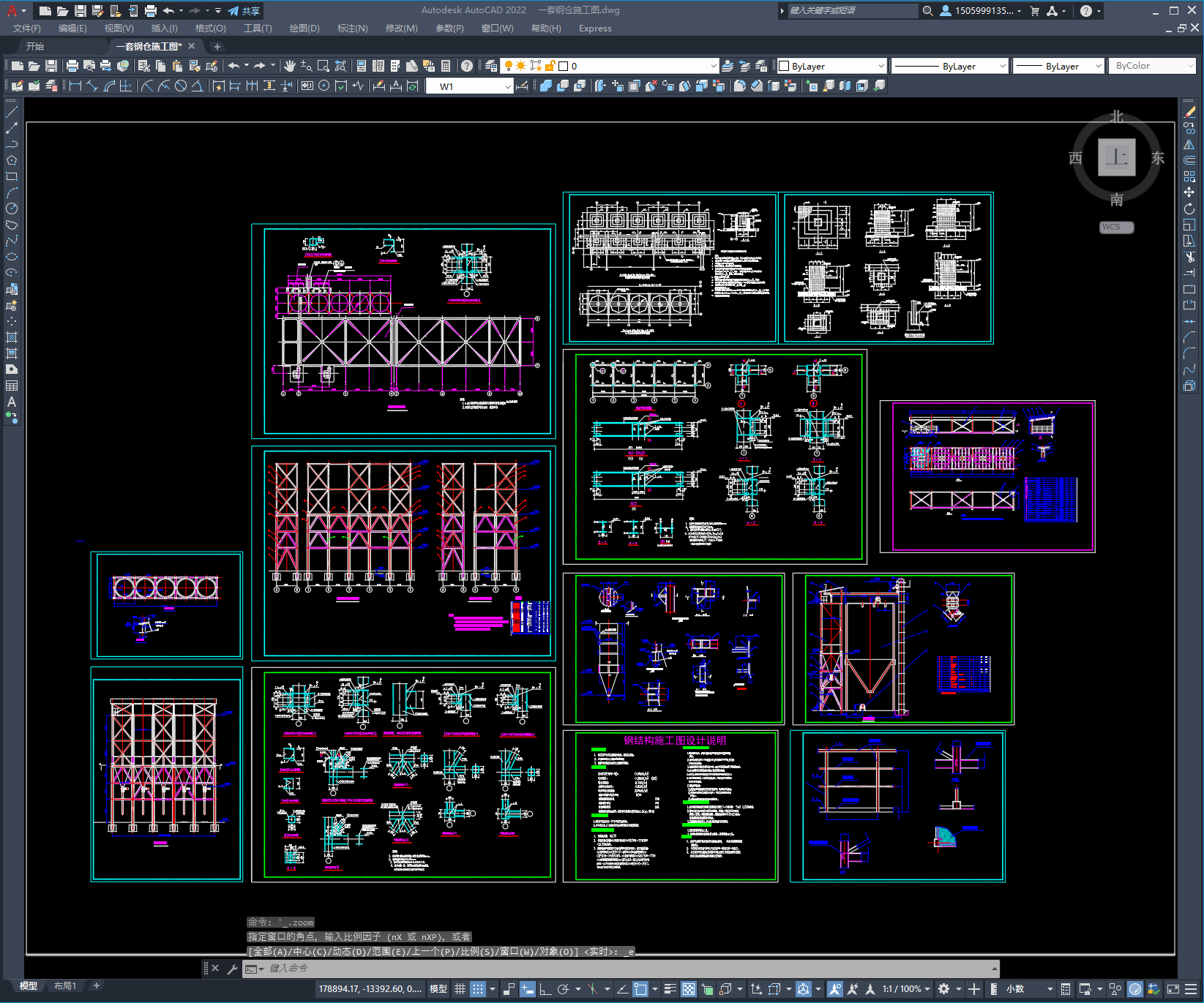The width and height of the screenshot is (1204, 1003).
Task: Click the Properties palette icon
Action: (x=361, y=66)
